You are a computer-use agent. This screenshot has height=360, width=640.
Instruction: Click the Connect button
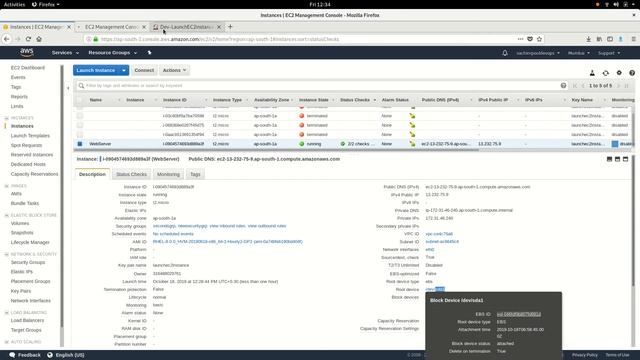144,70
